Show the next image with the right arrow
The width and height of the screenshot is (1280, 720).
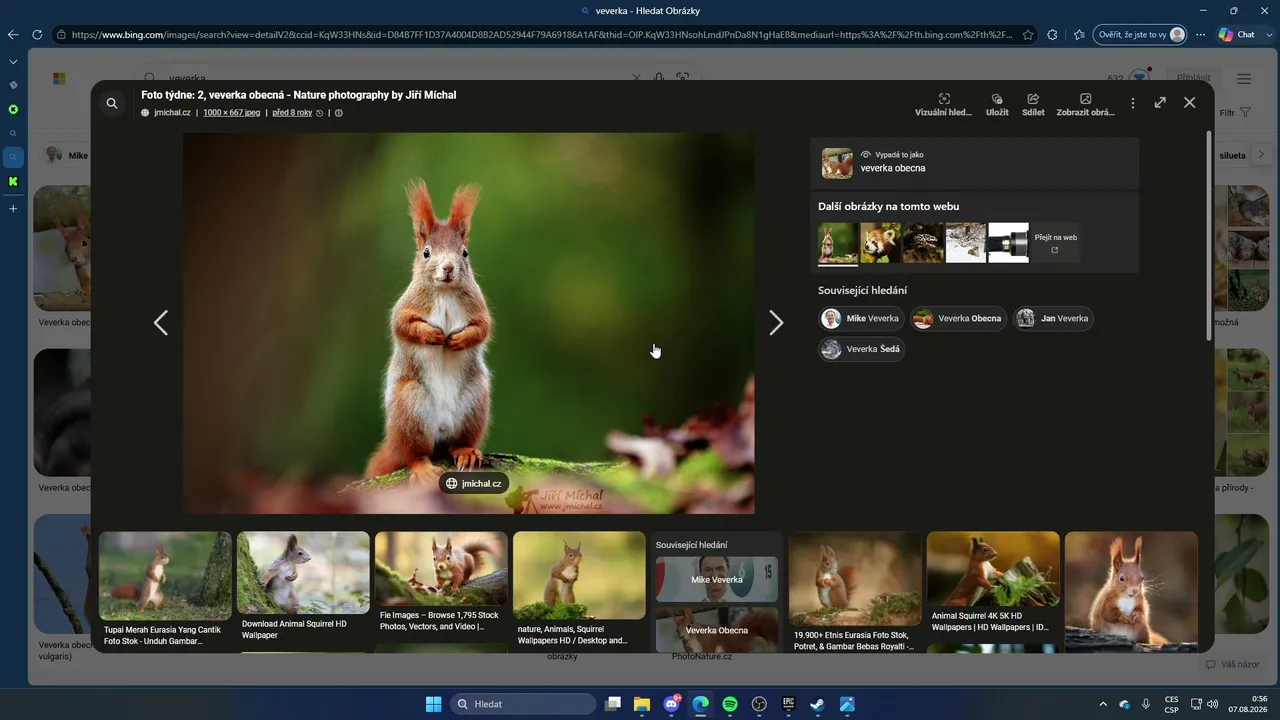(x=776, y=322)
